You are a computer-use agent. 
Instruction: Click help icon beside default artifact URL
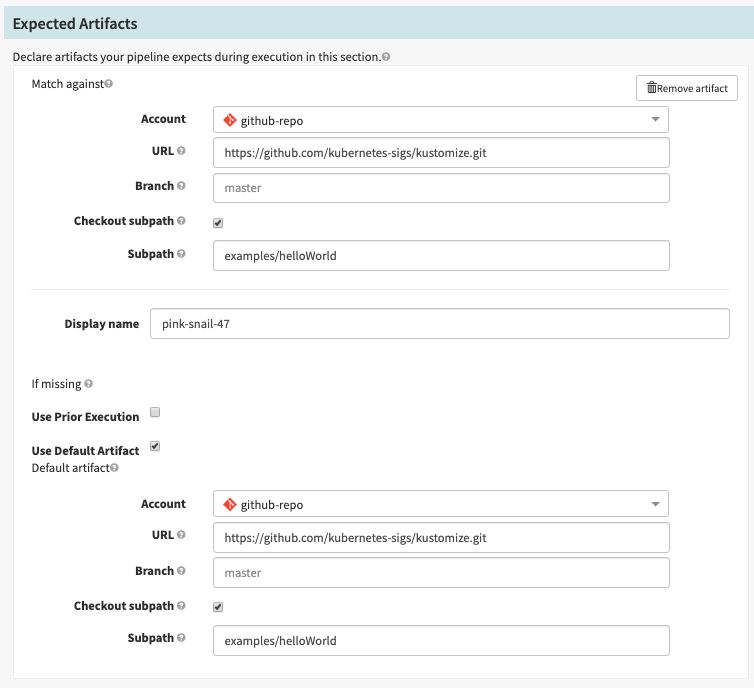tap(181, 536)
